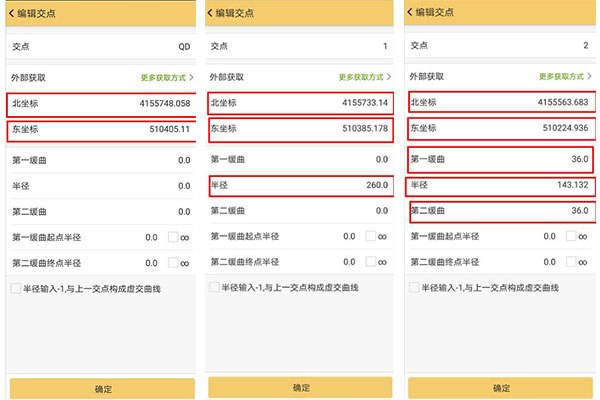This screenshot has width=600, height=400.
Task: Check 第二缓曲终点半径 infinity box in intersection 1 screen
Action: point(371,262)
